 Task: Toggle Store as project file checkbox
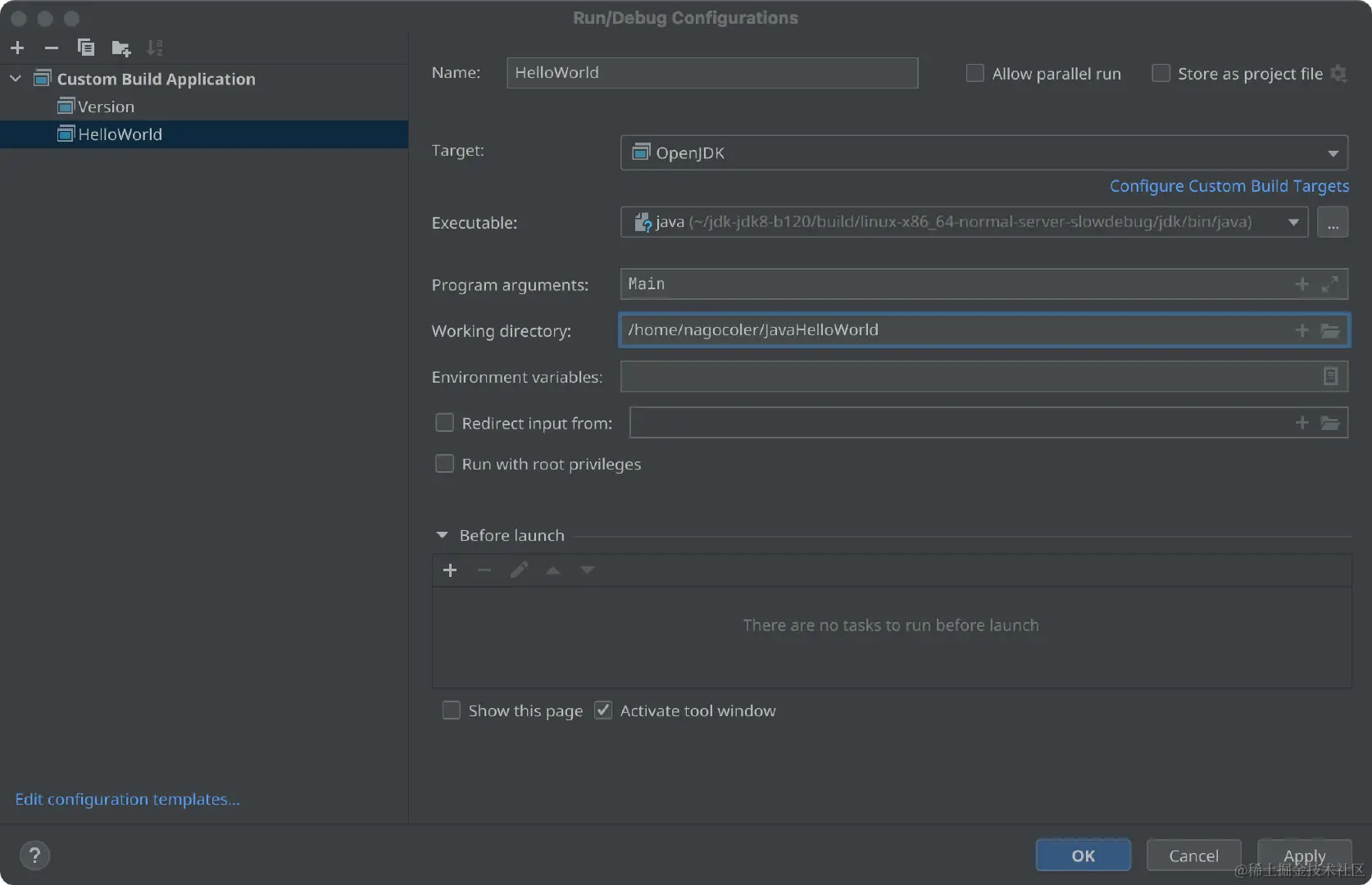(x=1161, y=73)
